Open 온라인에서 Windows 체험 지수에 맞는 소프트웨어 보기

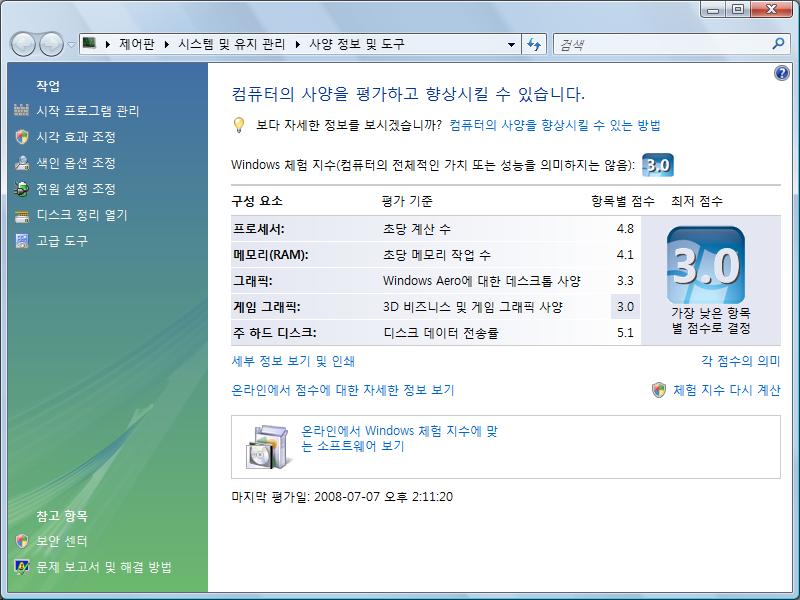click(399, 438)
